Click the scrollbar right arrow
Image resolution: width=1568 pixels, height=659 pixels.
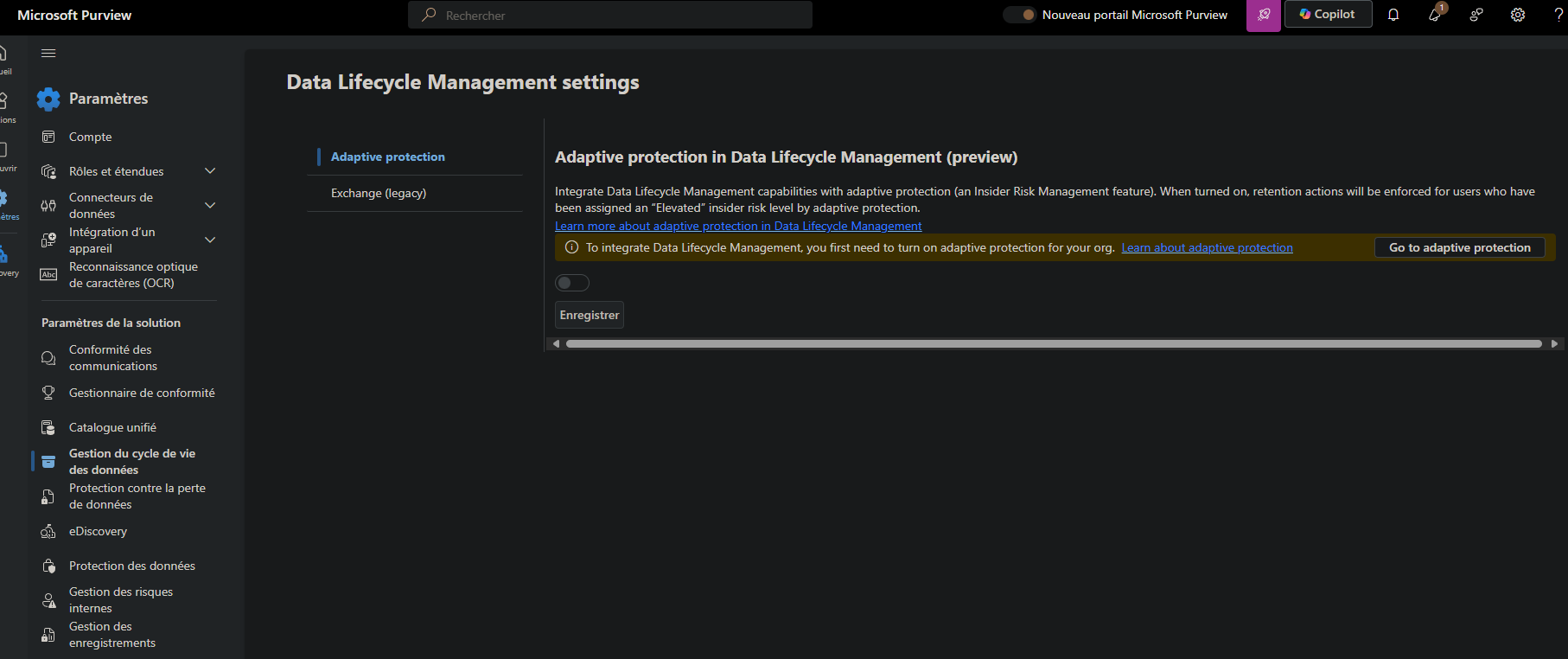1554,344
